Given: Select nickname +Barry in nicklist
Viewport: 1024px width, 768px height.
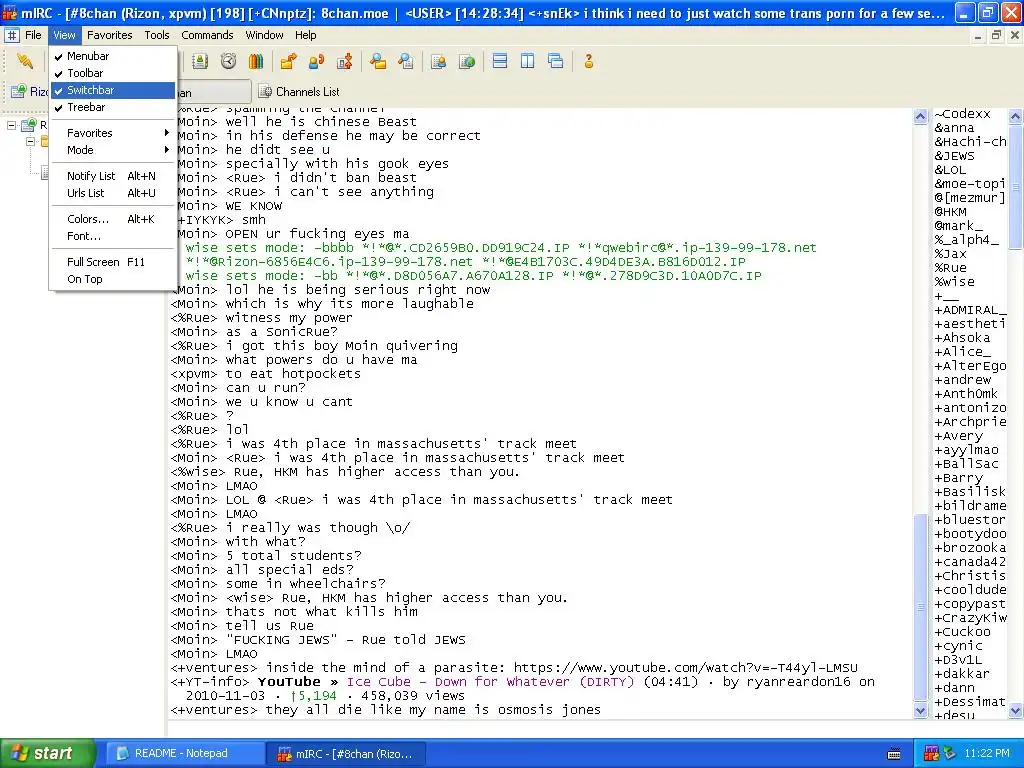Looking at the screenshot, I should (x=958, y=477).
